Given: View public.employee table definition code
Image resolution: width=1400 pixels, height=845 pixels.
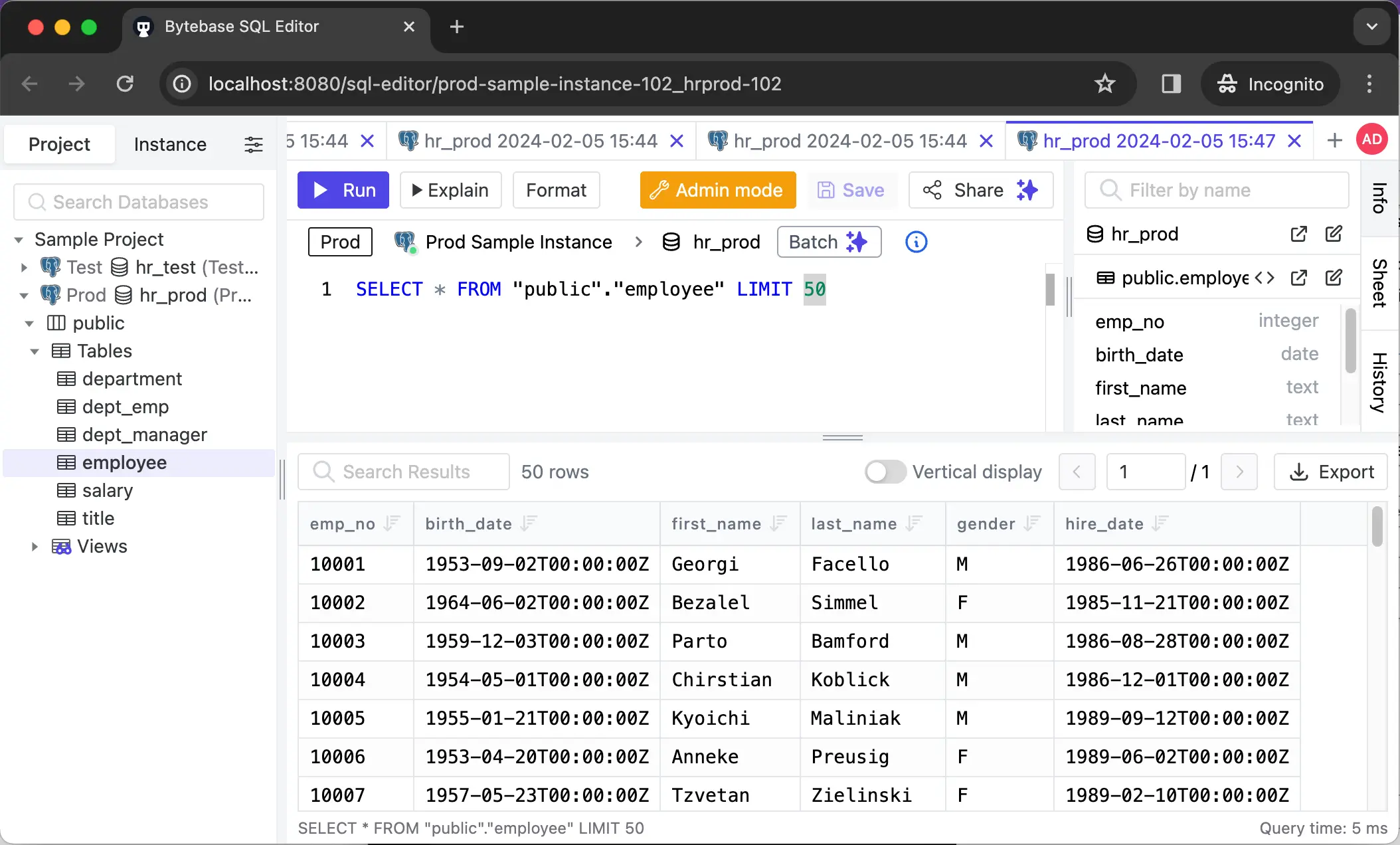Looking at the screenshot, I should (1266, 278).
